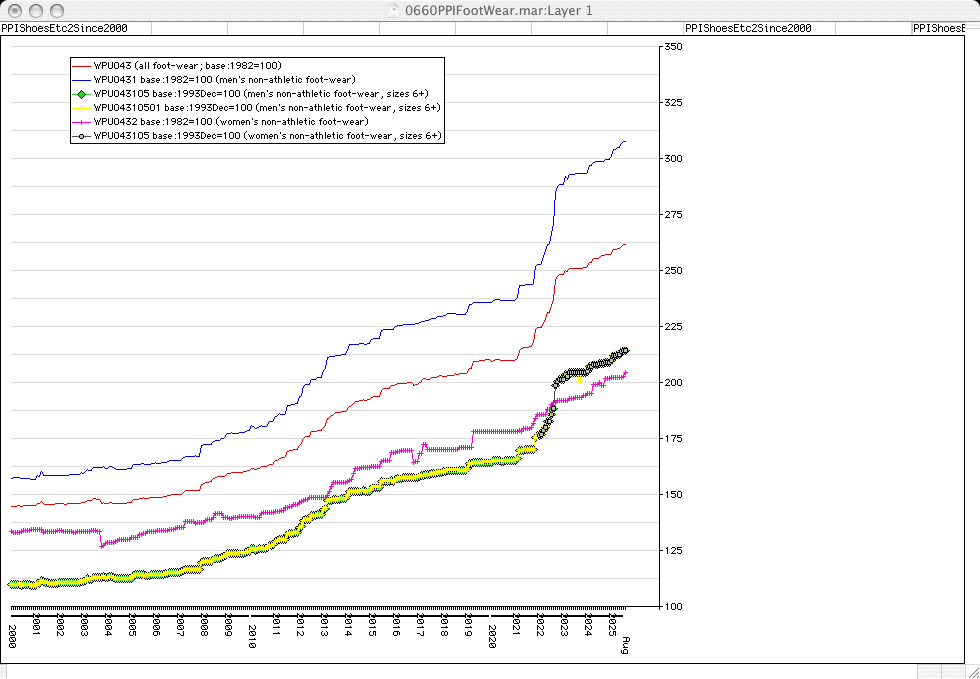Click the 2020 label on the x-axis
The image size is (980, 679).
(x=493, y=637)
